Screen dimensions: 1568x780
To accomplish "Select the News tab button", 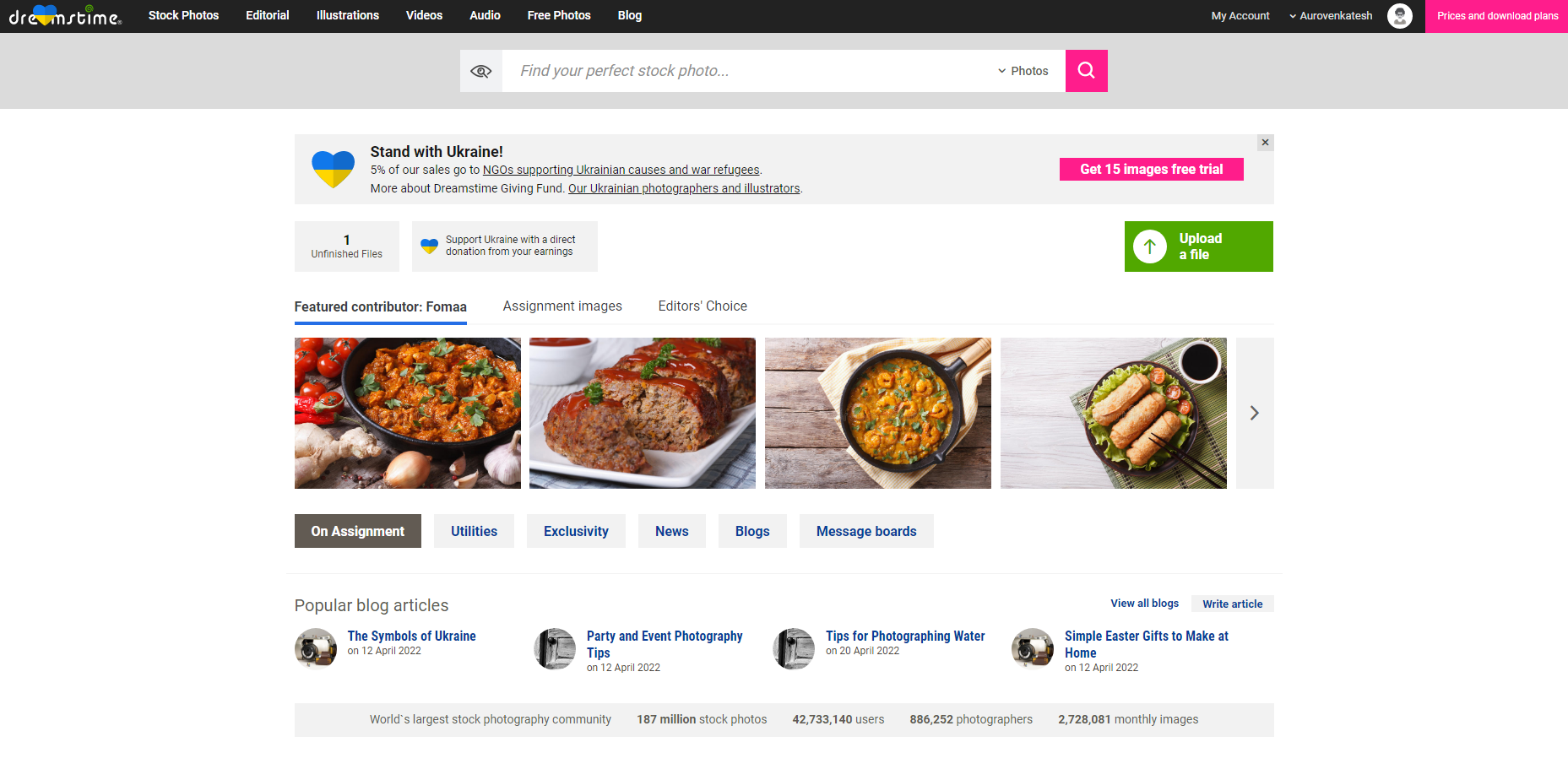I will pyautogui.click(x=672, y=531).
